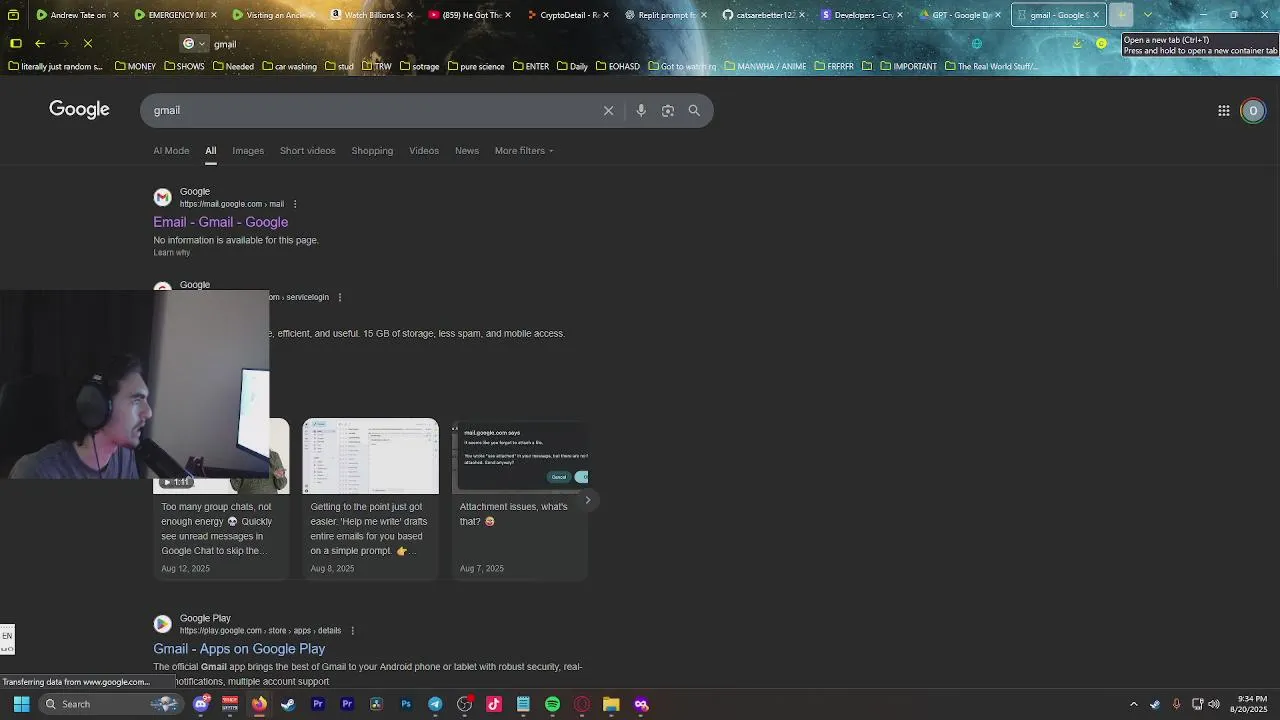The width and height of the screenshot is (1280, 720).
Task: Open Steam from taskbar
Action: (x=288, y=704)
